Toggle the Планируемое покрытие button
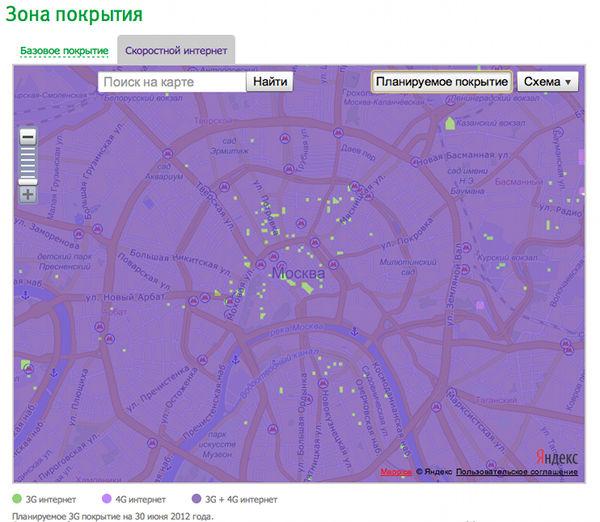Screen dimensions: 600x522 click(x=442, y=82)
